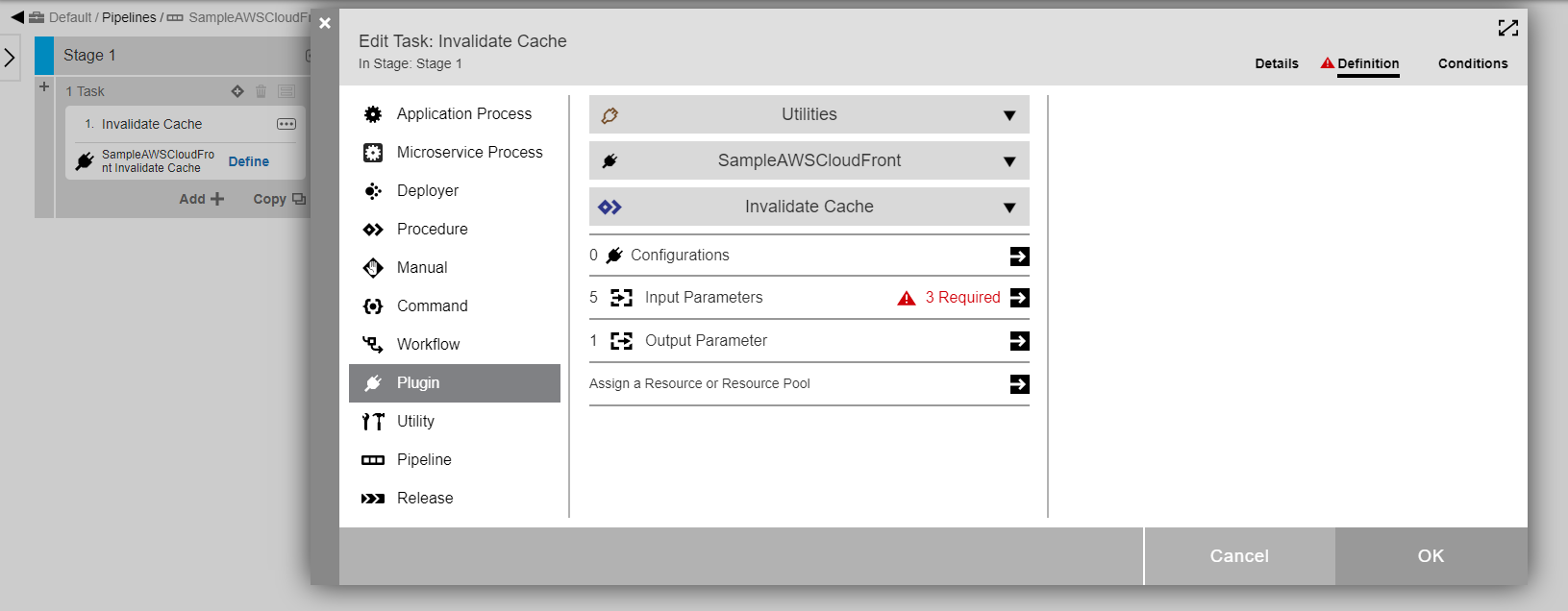This screenshot has width=1568, height=611.
Task: Click the layout icon in the 1 Task header
Action: pos(286,91)
